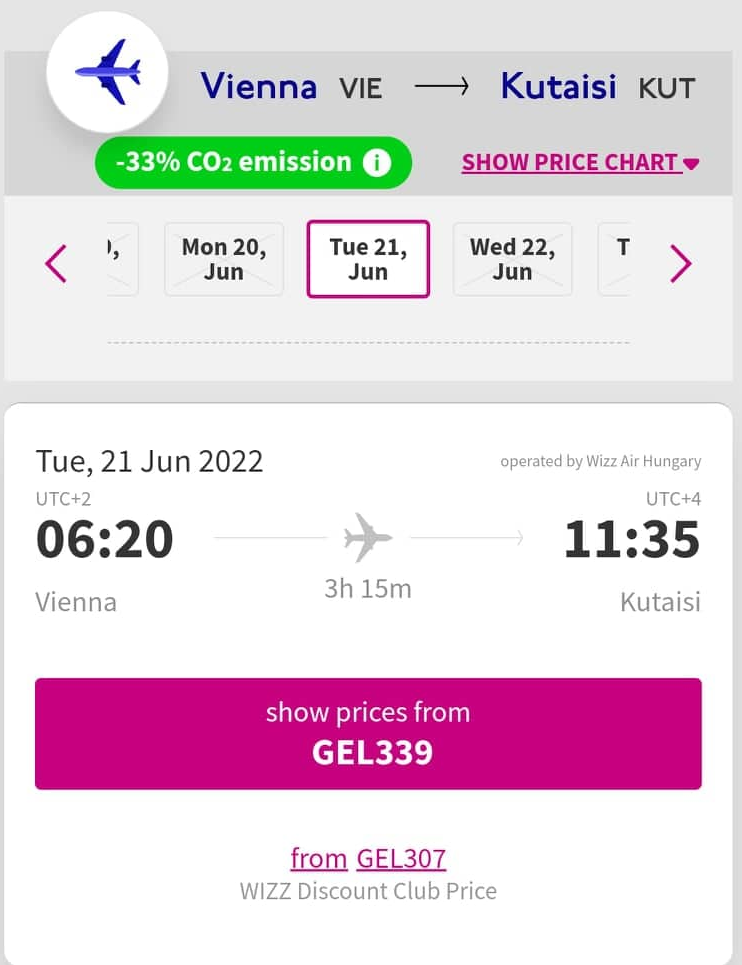Click the 06:20 departure time
This screenshot has height=965, width=742.
click(105, 539)
